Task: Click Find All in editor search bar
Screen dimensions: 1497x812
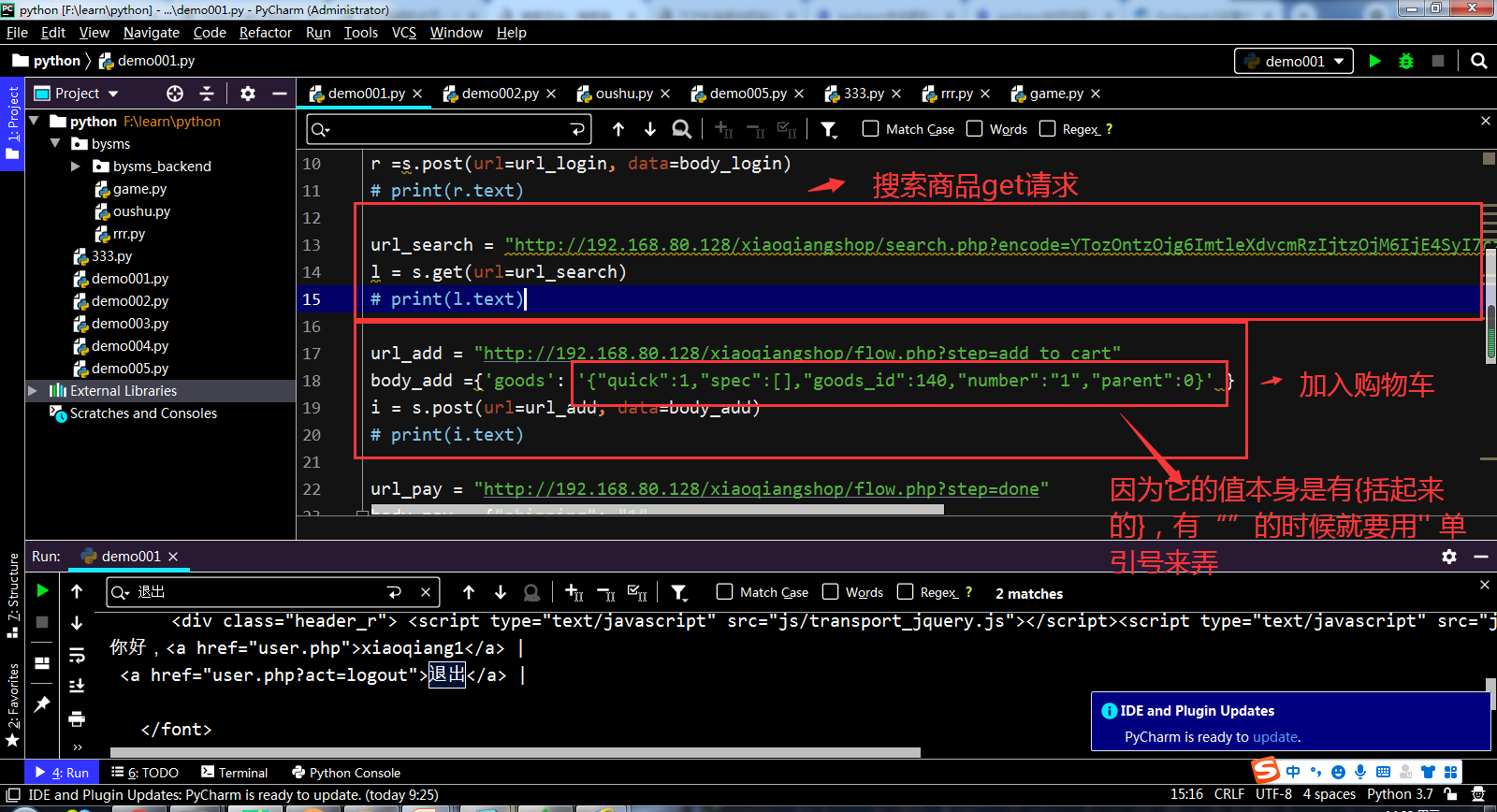Action: click(x=682, y=129)
